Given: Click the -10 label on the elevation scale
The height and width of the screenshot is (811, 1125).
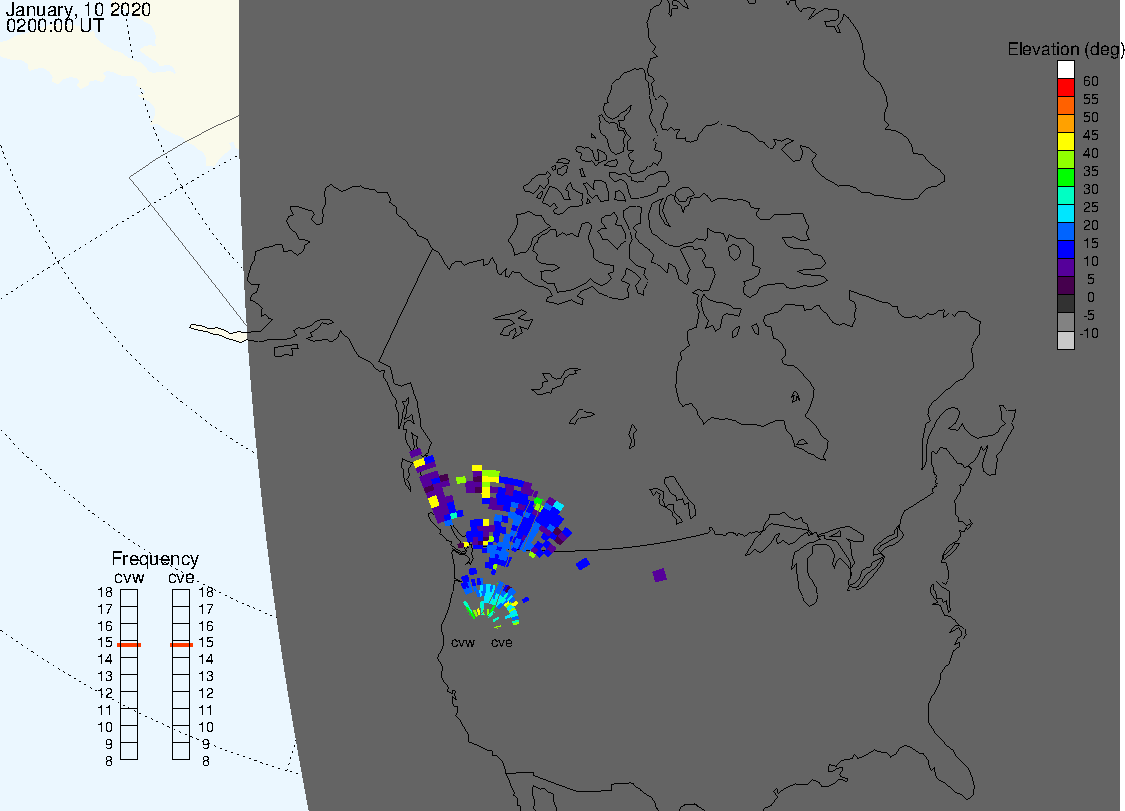Looking at the screenshot, I should click(1089, 333).
